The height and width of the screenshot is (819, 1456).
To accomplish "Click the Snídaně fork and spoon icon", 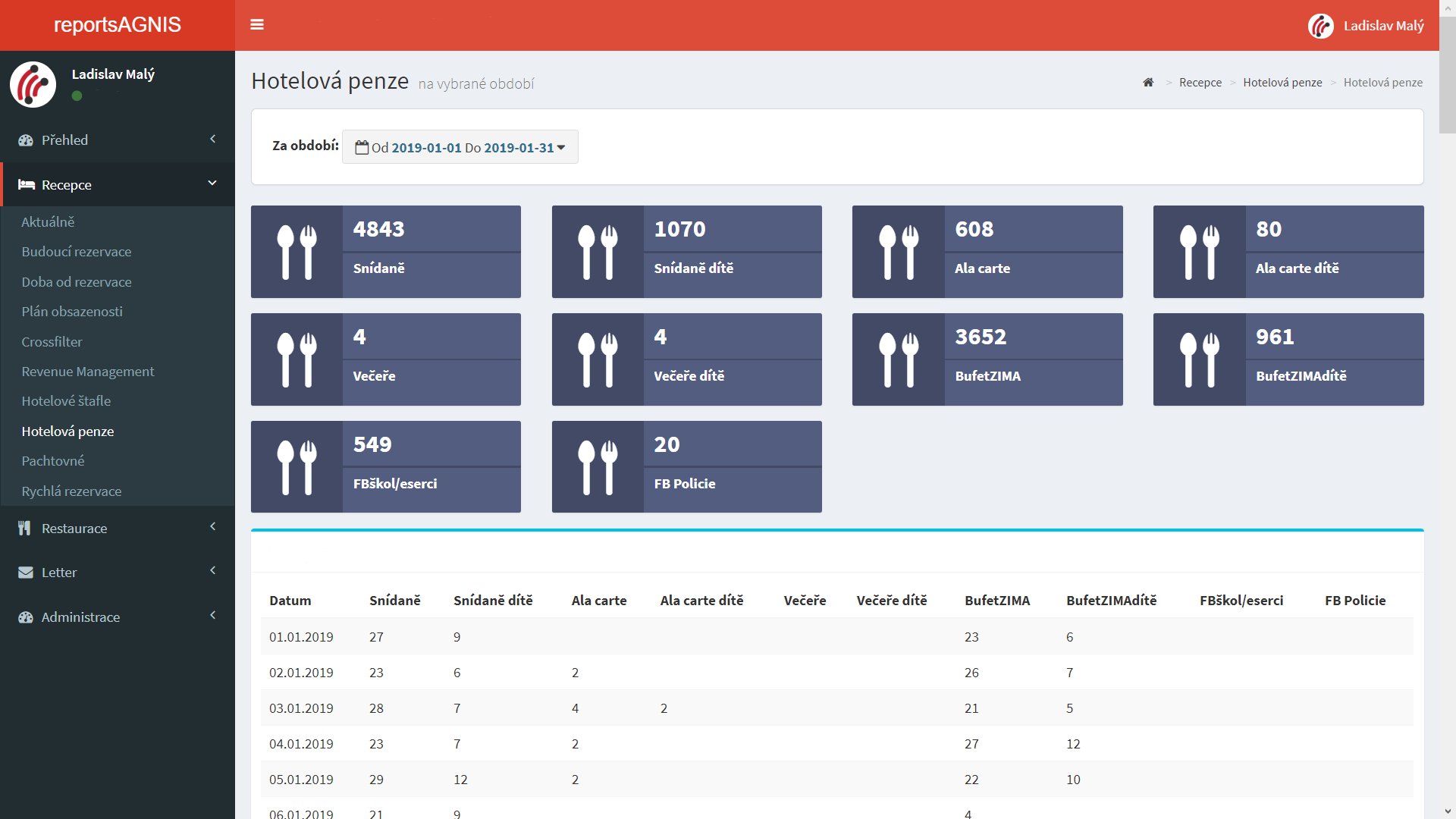I will click(x=297, y=252).
